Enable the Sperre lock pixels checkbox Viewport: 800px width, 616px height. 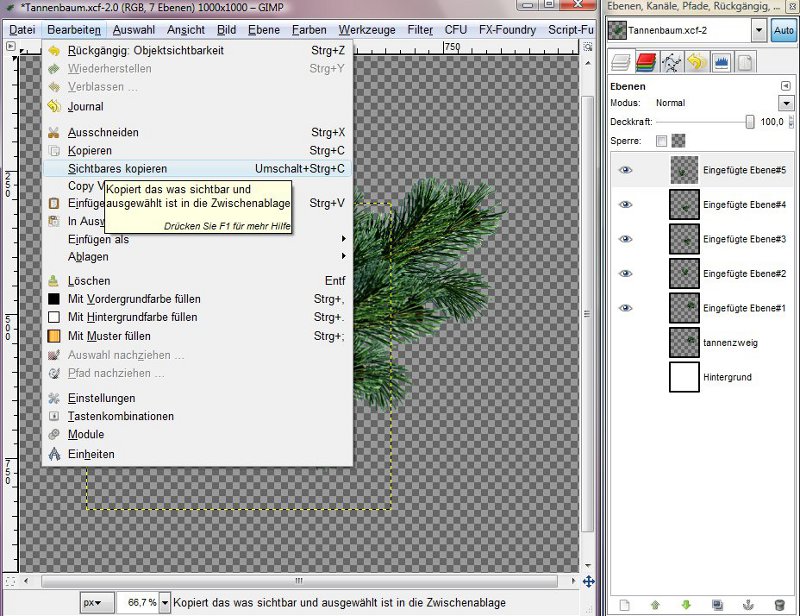click(x=661, y=141)
